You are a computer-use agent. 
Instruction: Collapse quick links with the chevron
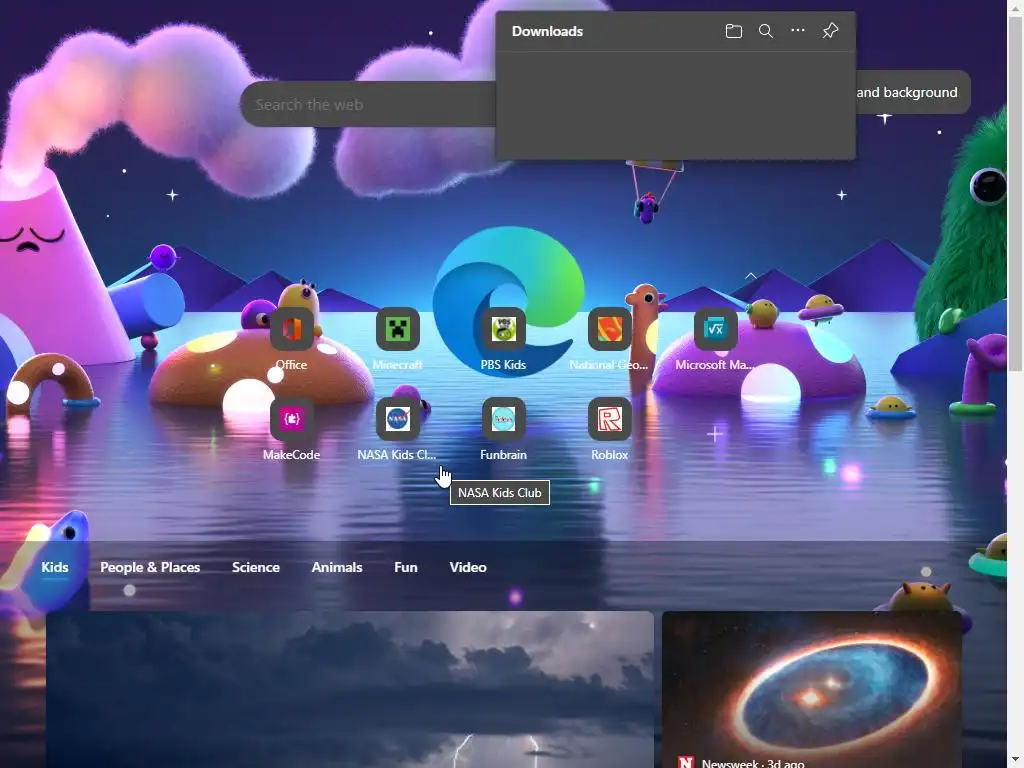[750, 276]
